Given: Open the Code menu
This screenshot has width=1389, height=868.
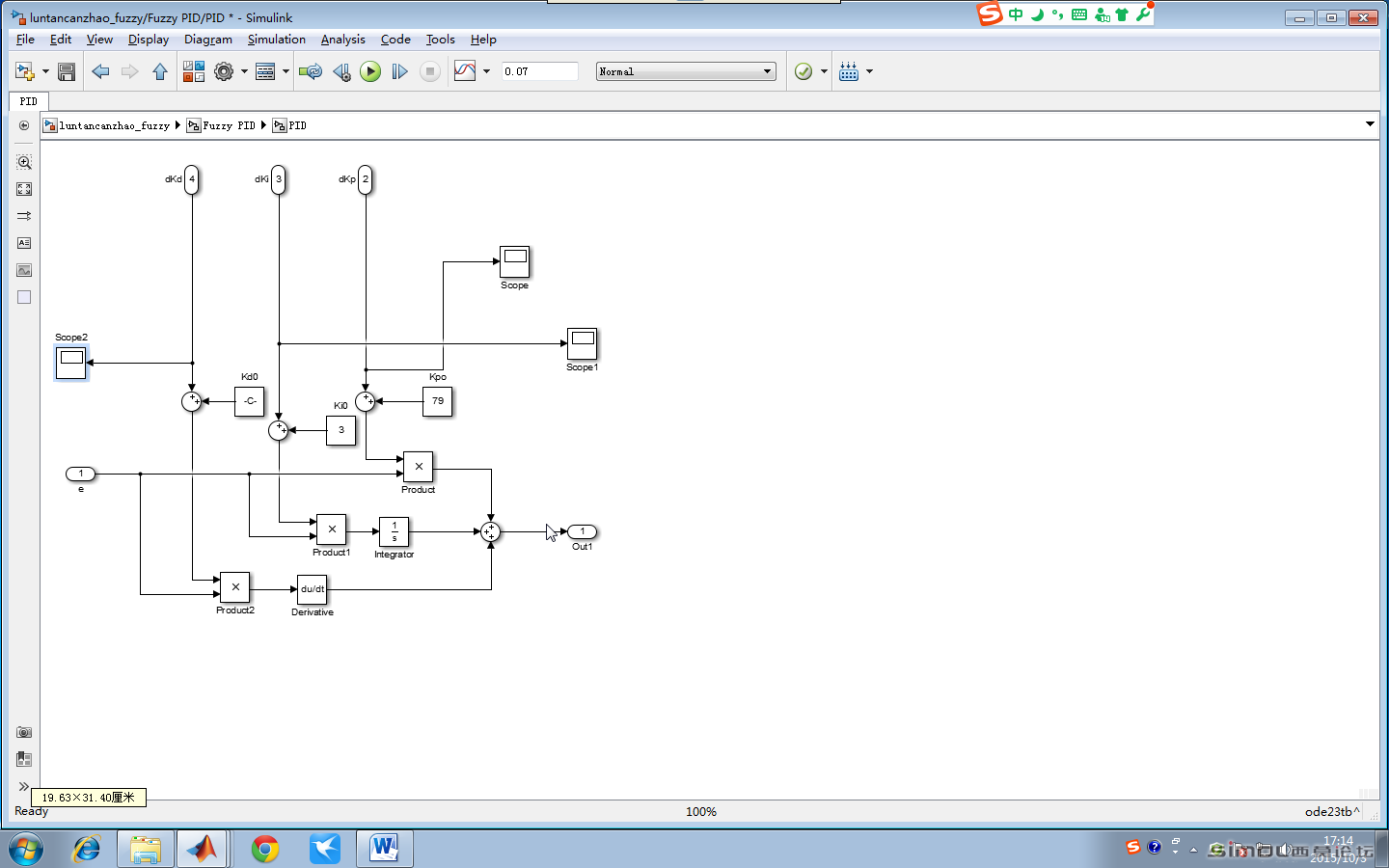Looking at the screenshot, I should (395, 40).
